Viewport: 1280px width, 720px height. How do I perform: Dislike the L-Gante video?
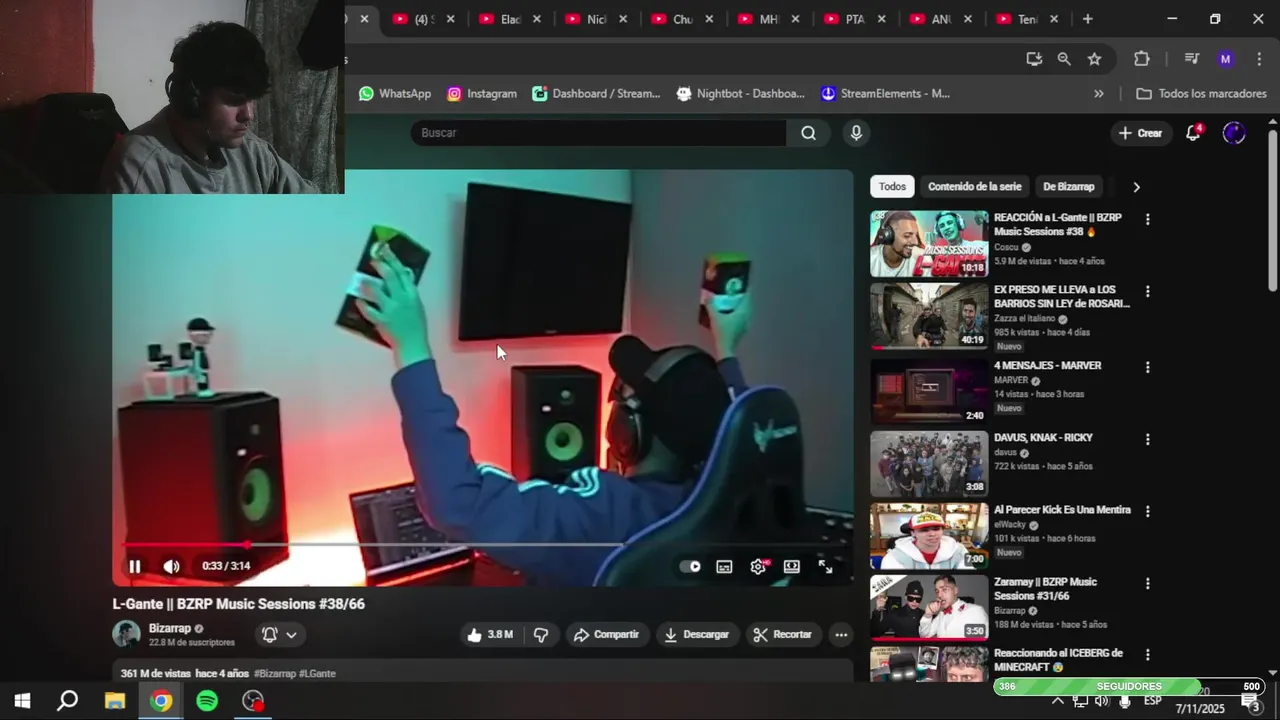541,635
